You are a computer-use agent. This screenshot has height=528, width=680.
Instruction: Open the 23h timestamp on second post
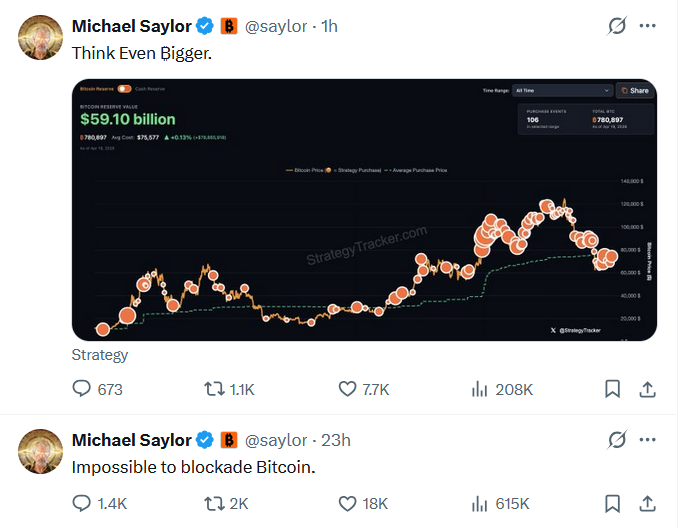338,440
